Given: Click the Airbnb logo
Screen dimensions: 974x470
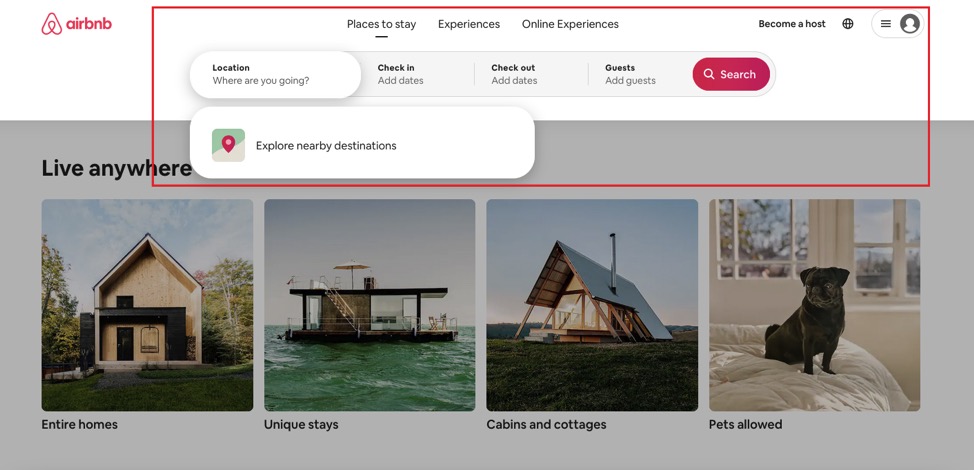Looking at the screenshot, I should [76, 24].
